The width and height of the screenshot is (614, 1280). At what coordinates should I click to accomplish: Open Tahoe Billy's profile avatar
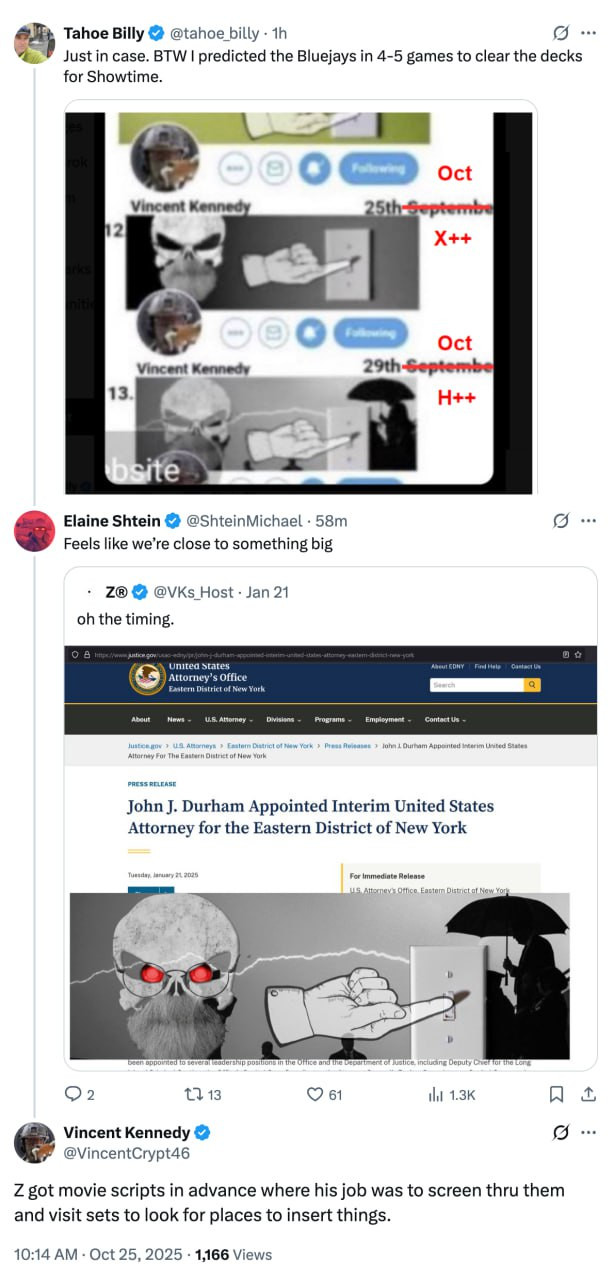point(34,43)
